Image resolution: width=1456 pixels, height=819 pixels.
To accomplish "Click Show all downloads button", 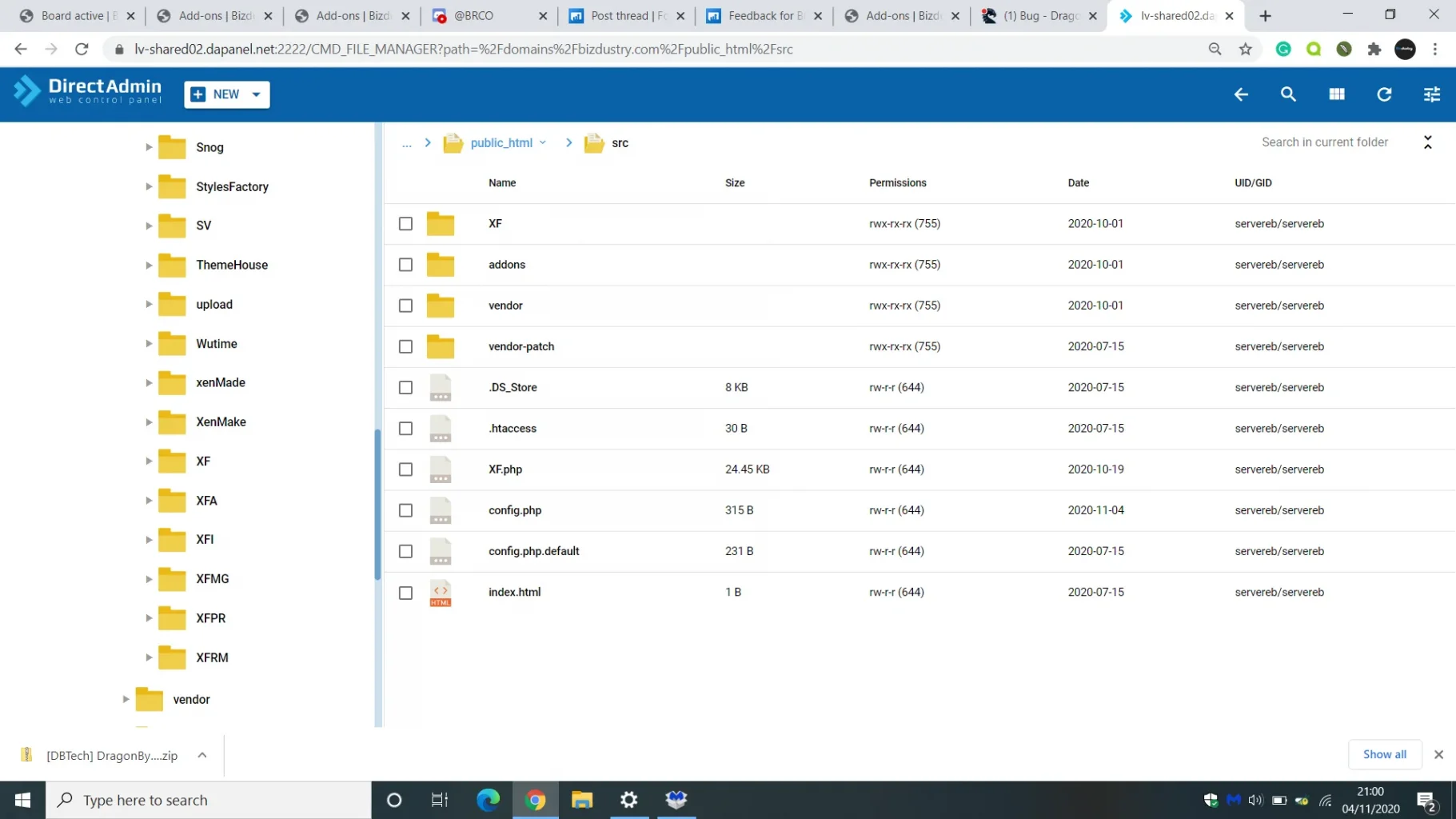I will coord(1384,754).
